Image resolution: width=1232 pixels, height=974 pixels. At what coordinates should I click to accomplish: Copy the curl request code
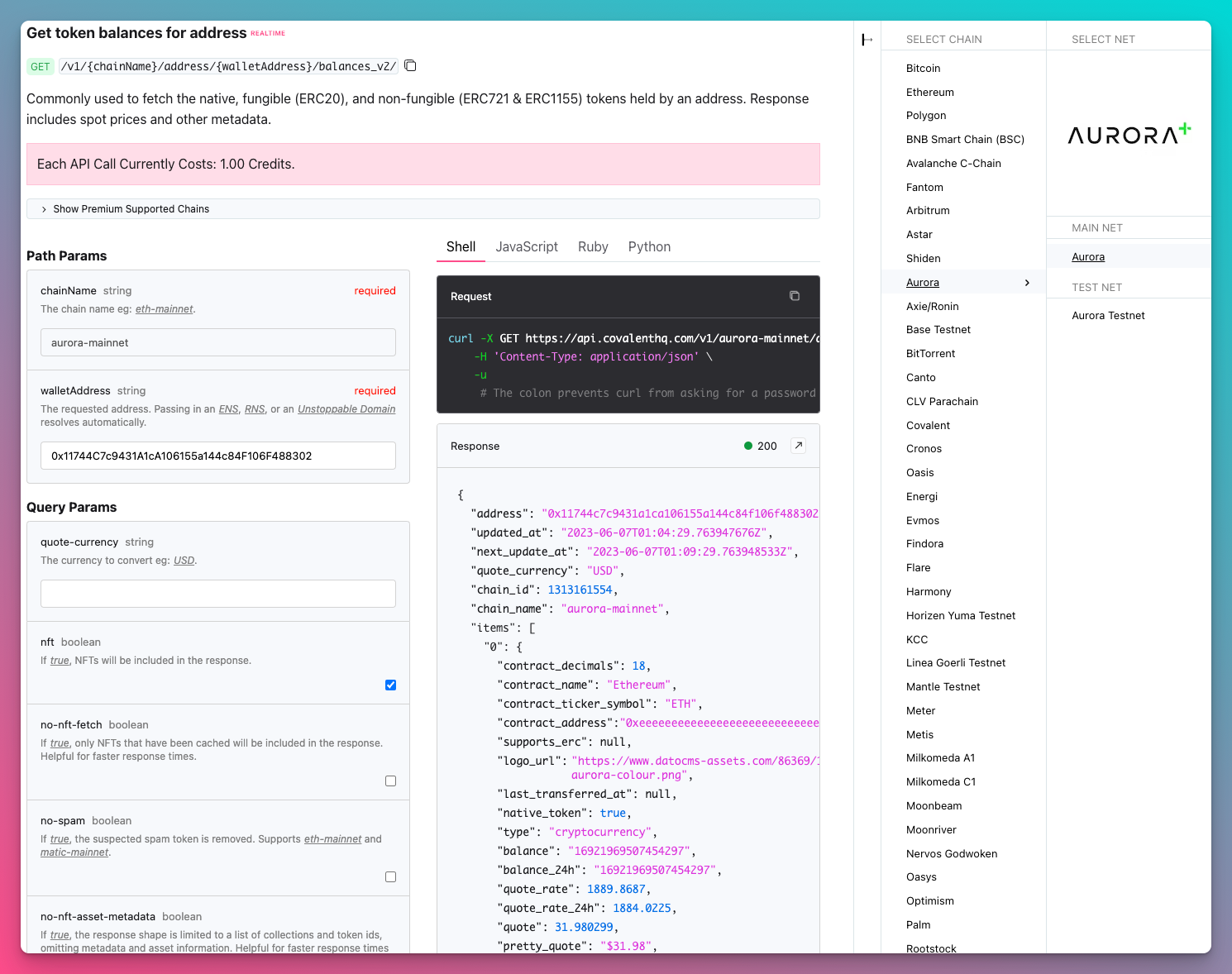(x=795, y=296)
